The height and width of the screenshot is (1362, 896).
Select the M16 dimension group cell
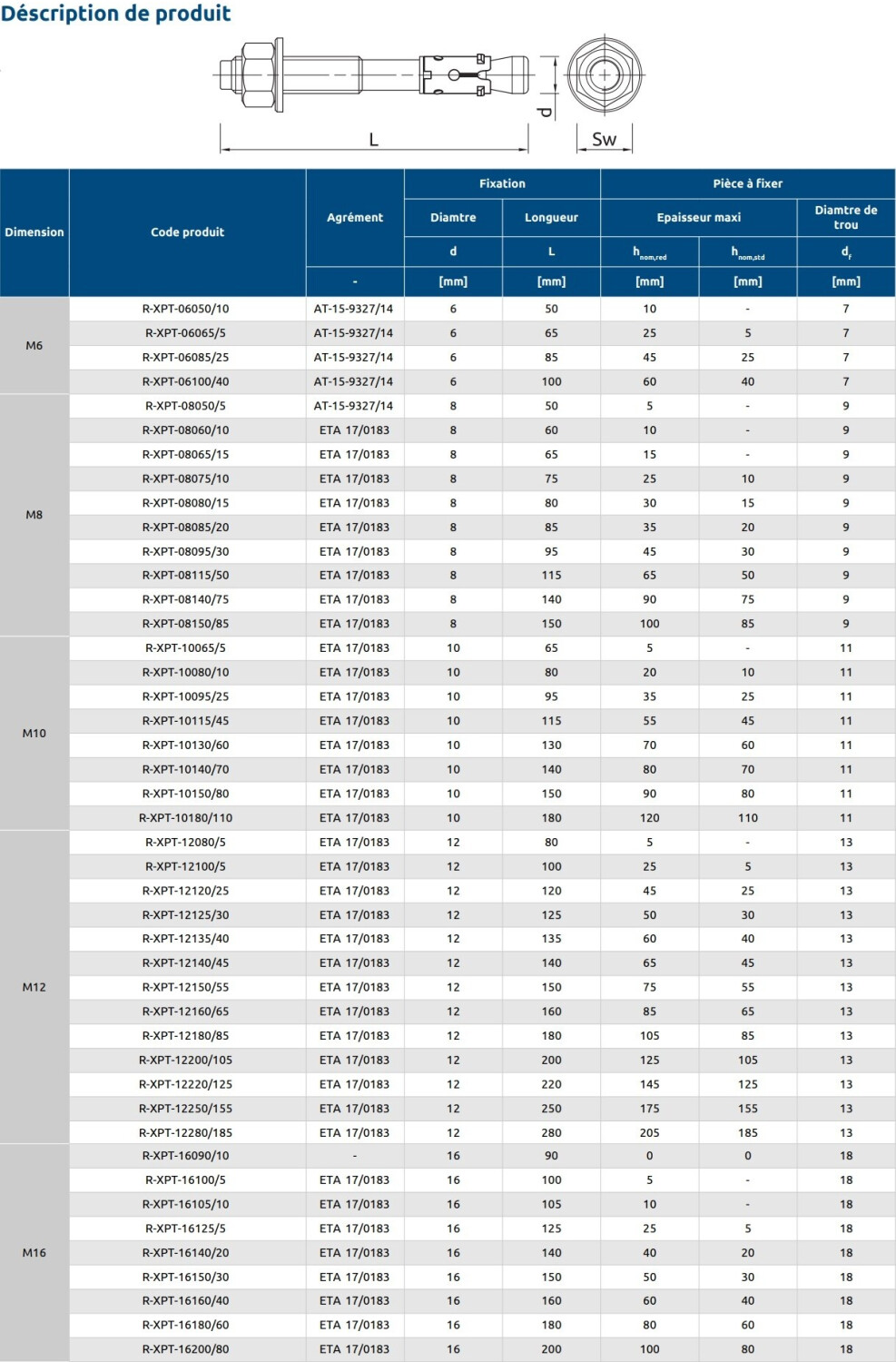pos(34,1253)
